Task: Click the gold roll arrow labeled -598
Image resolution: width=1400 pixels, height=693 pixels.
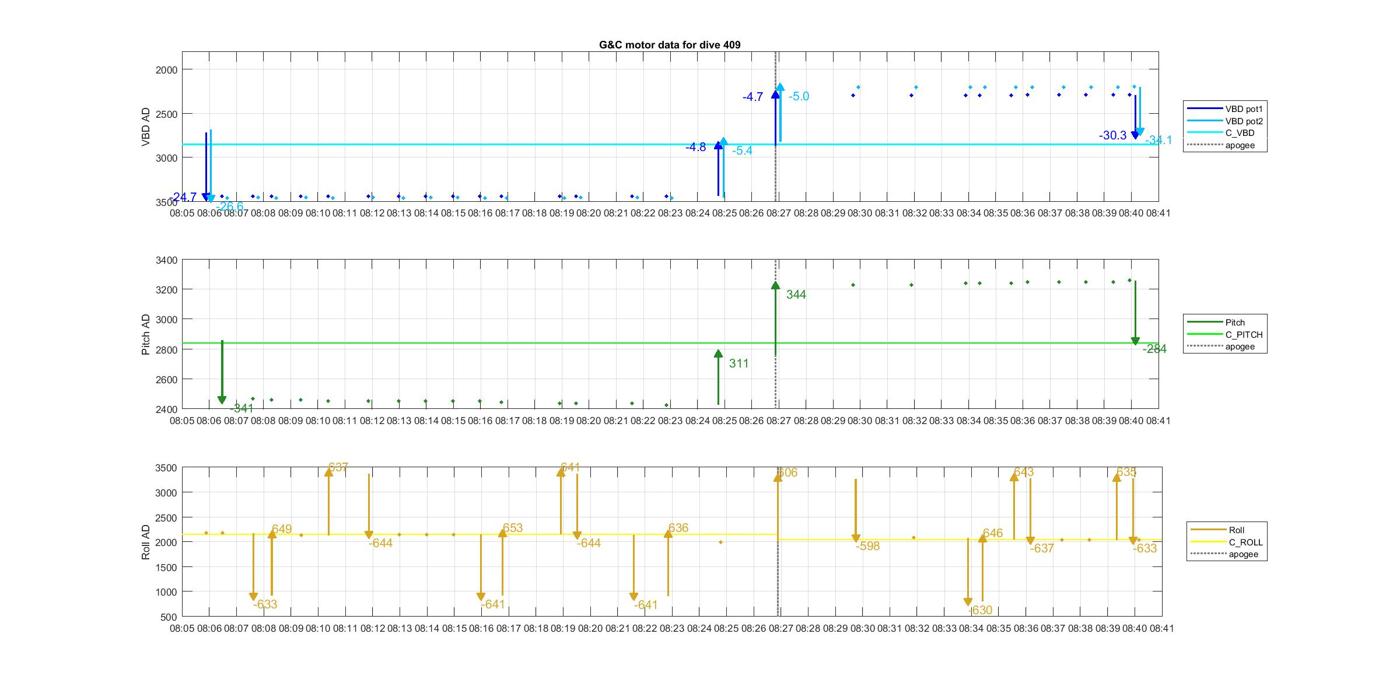Action: click(x=856, y=511)
